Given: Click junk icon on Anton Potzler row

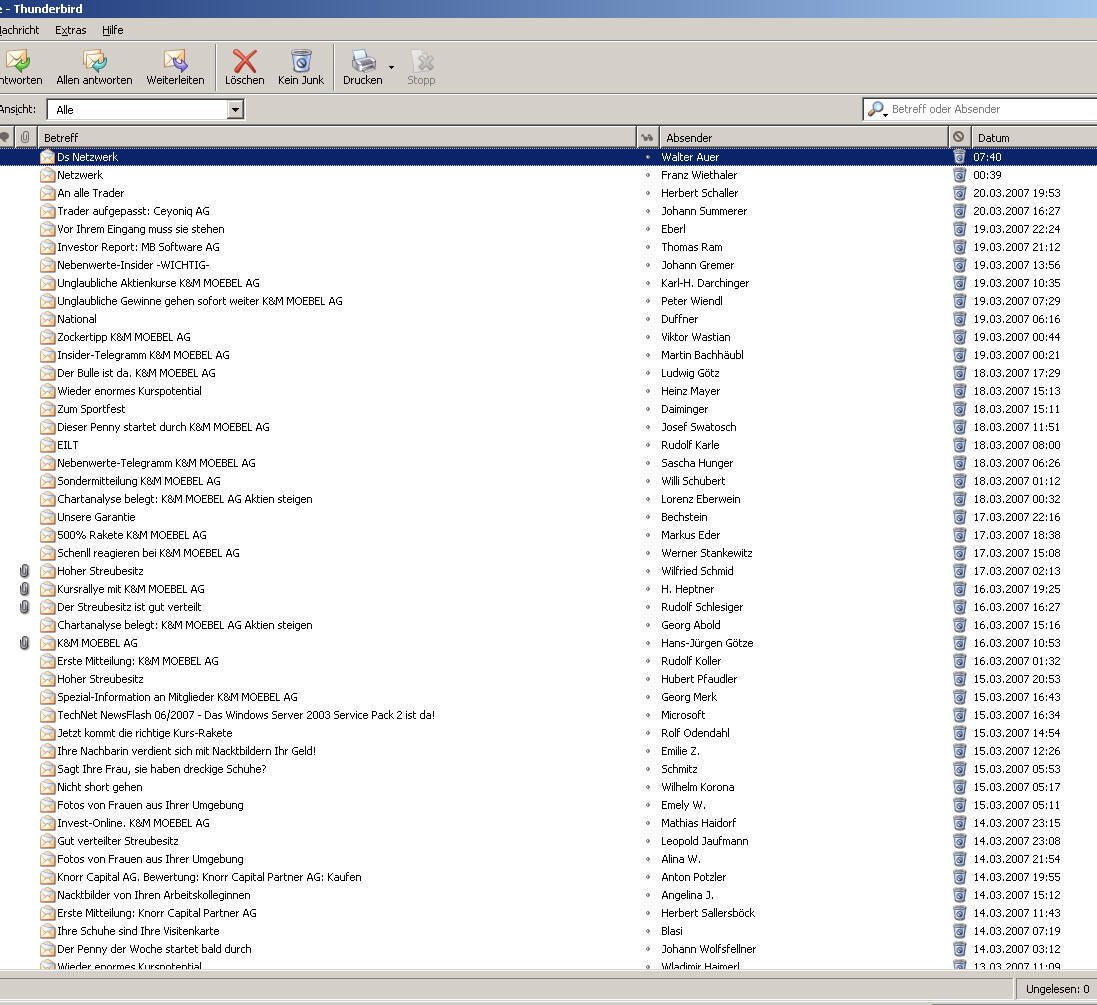Looking at the screenshot, I should tap(959, 877).
